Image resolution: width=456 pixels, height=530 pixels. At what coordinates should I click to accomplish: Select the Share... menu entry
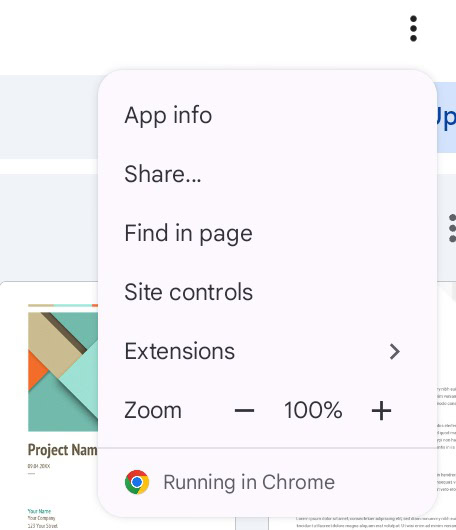coord(267,174)
